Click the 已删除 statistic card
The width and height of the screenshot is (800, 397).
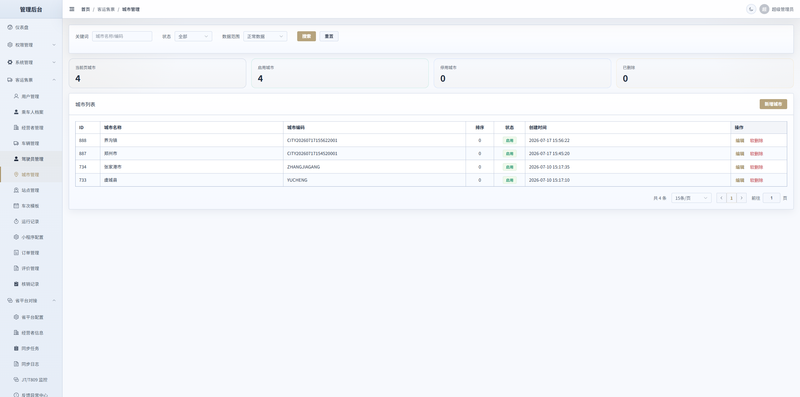tap(705, 73)
